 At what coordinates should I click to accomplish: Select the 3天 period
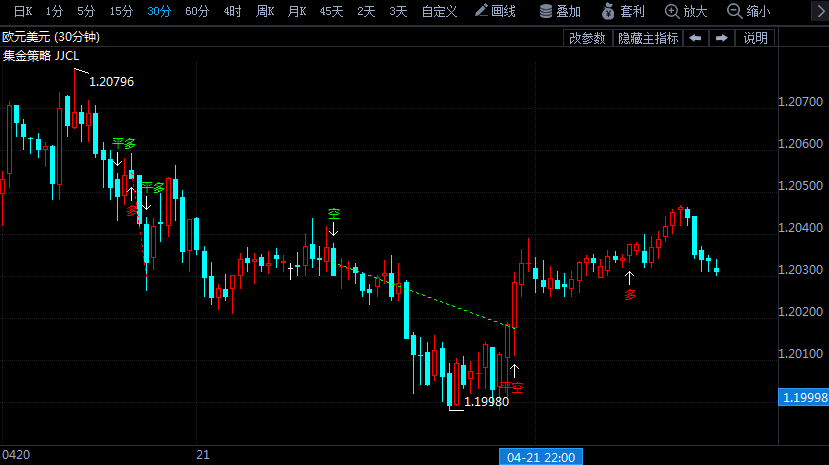(398, 11)
